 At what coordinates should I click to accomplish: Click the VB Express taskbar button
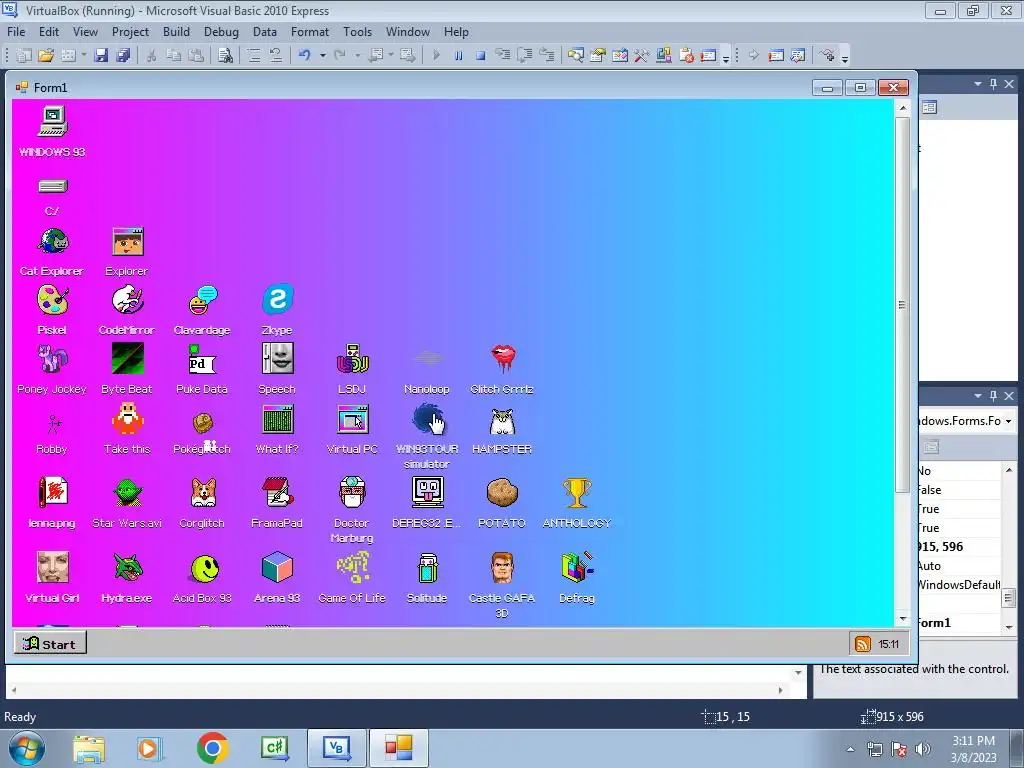(336, 748)
